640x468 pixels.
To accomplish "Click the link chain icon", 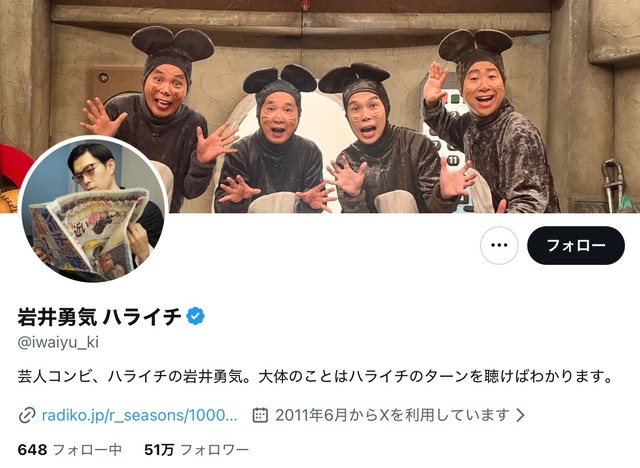I will 27,415.
